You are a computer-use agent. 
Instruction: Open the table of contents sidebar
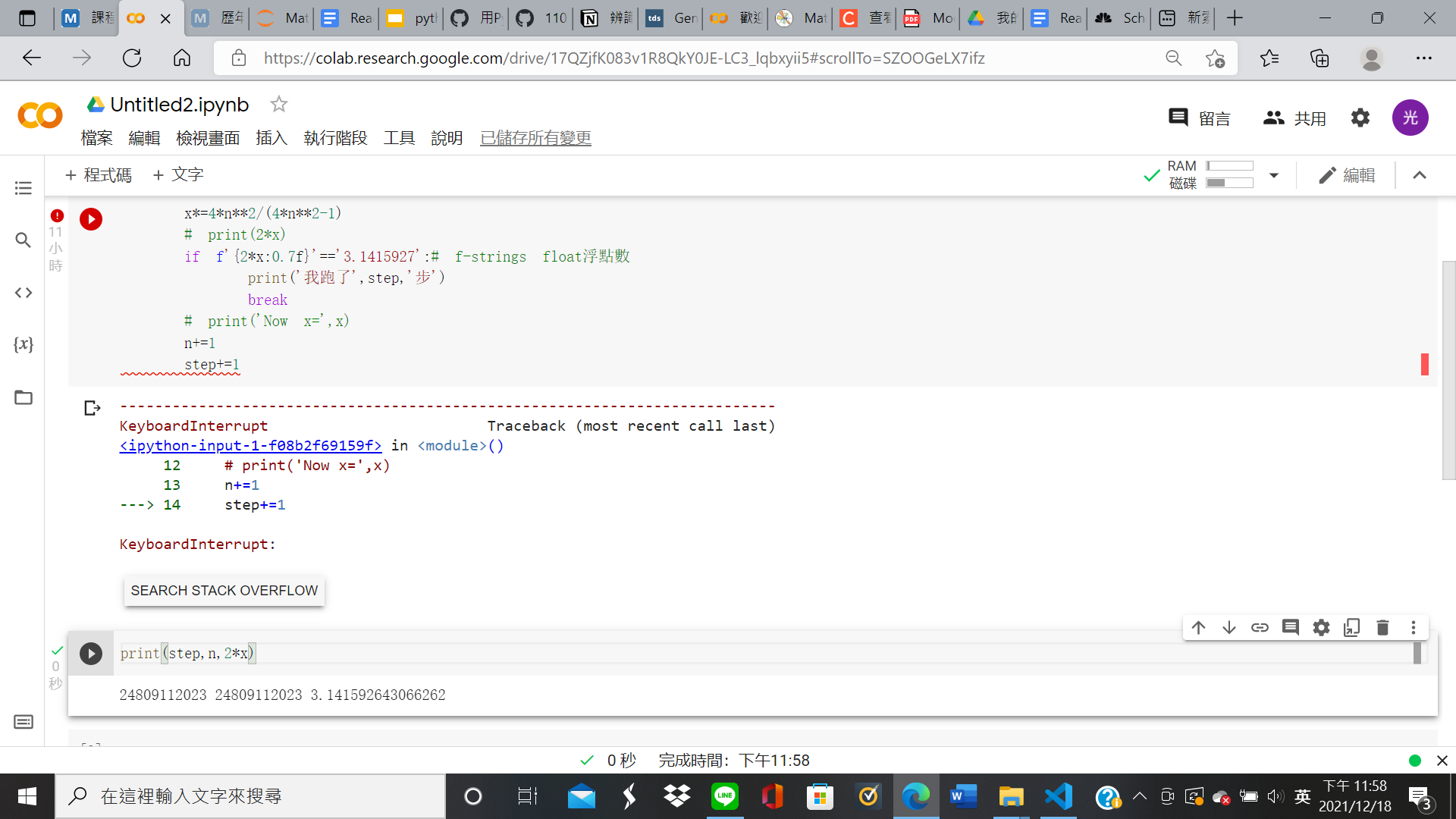tap(23, 187)
